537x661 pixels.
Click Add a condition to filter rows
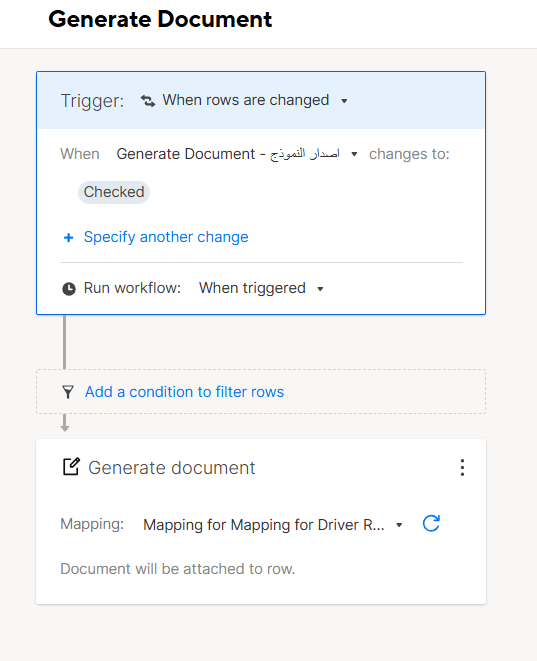(185, 392)
